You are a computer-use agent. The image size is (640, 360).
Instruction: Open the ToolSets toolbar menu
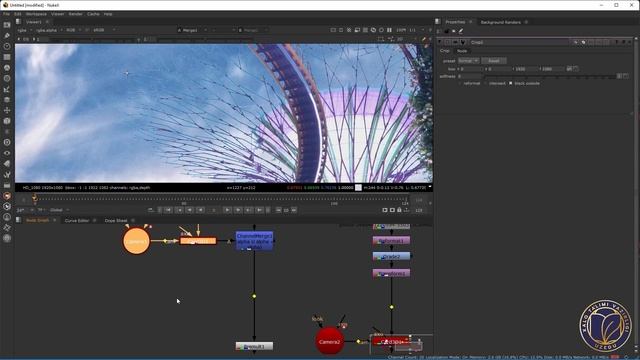point(7,174)
